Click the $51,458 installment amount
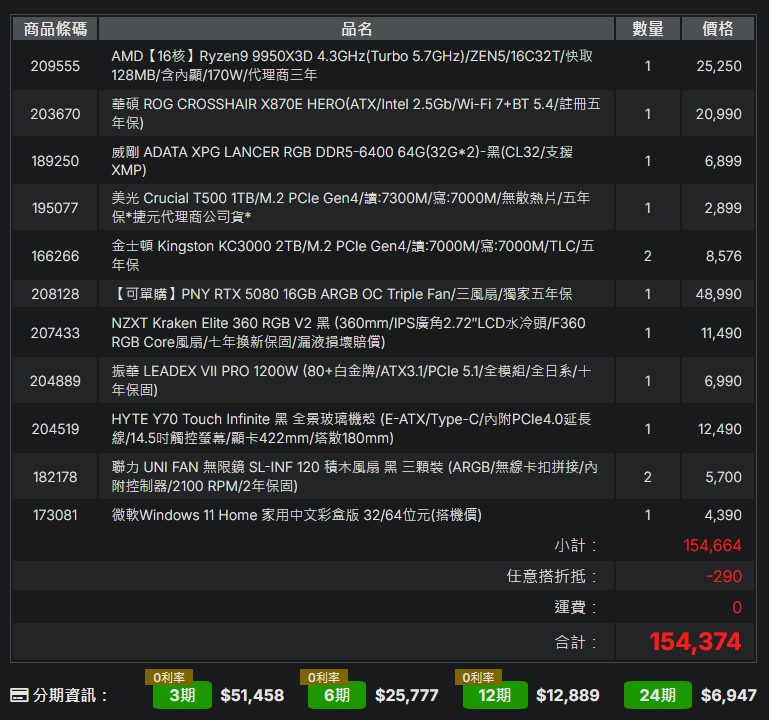This screenshot has width=769, height=720. (252, 695)
